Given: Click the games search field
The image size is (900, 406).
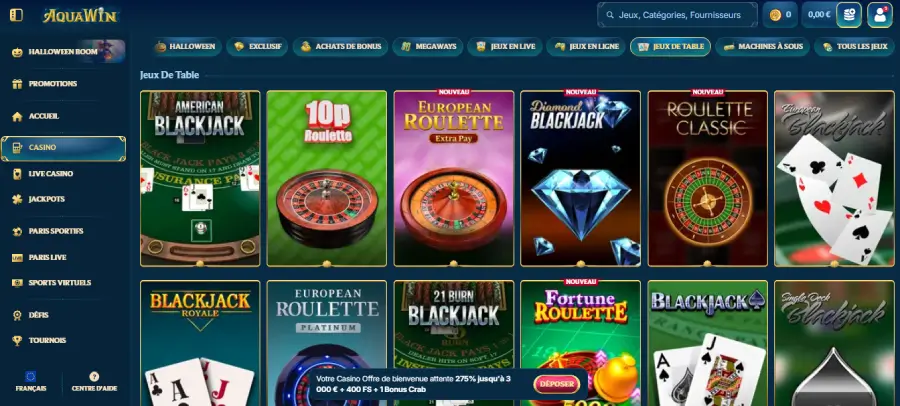Looking at the screenshot, I should tap(677, 15).
